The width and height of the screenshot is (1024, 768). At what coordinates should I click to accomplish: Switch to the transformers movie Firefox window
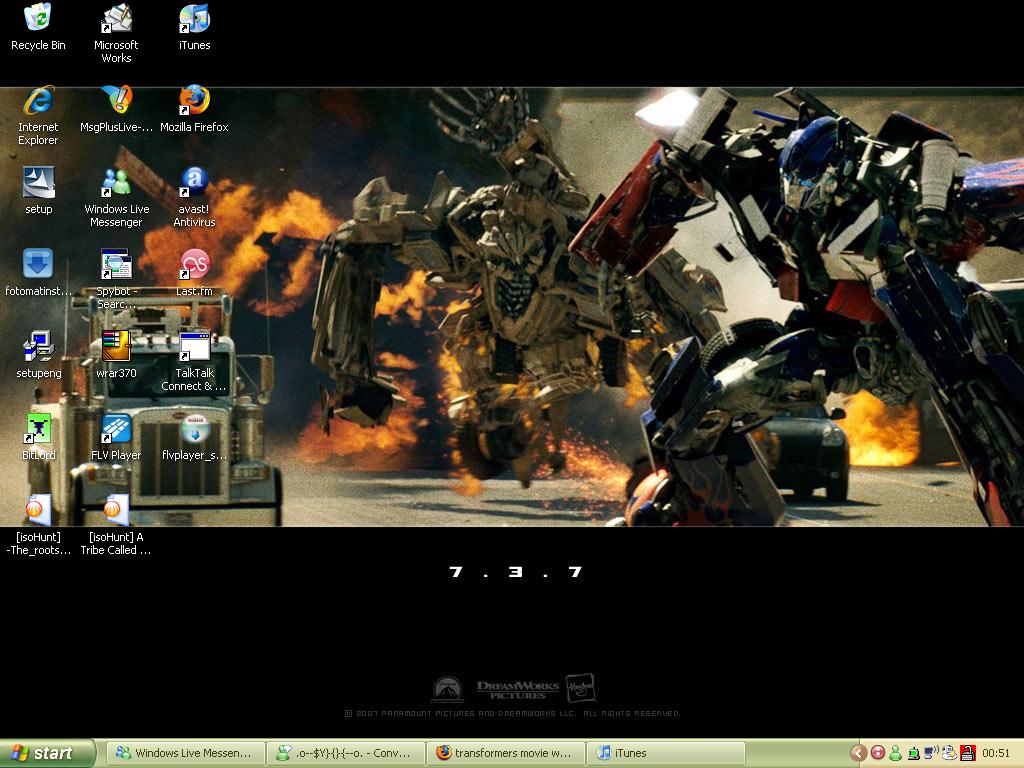505,753
